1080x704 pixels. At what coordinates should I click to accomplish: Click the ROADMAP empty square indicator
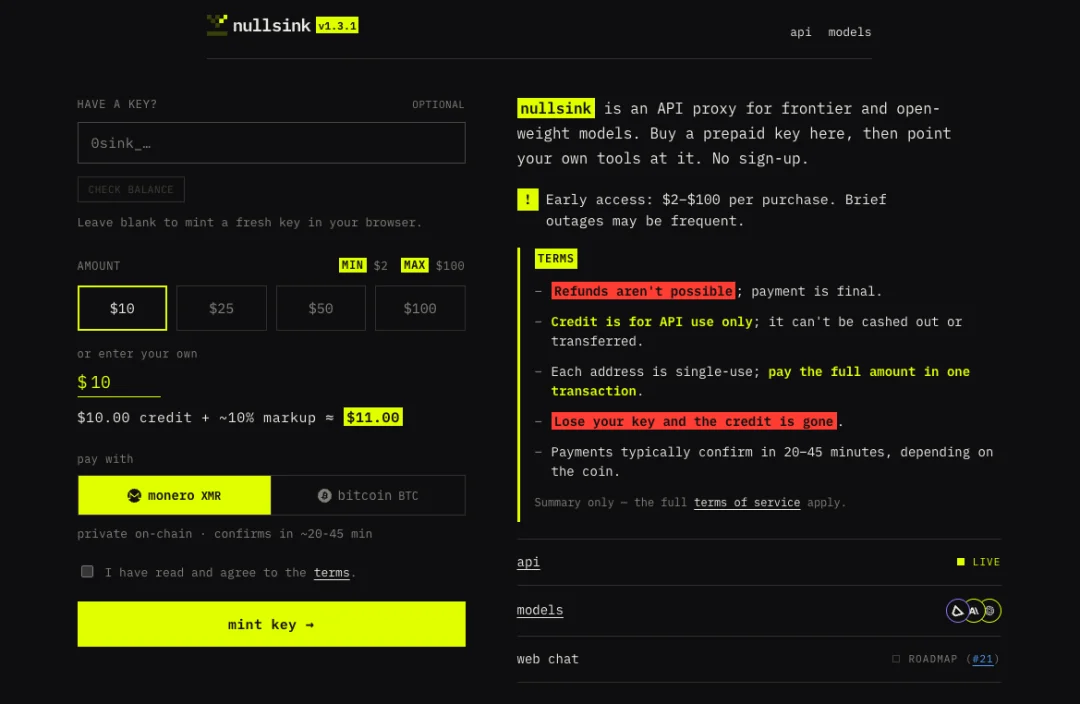(896, 659)
